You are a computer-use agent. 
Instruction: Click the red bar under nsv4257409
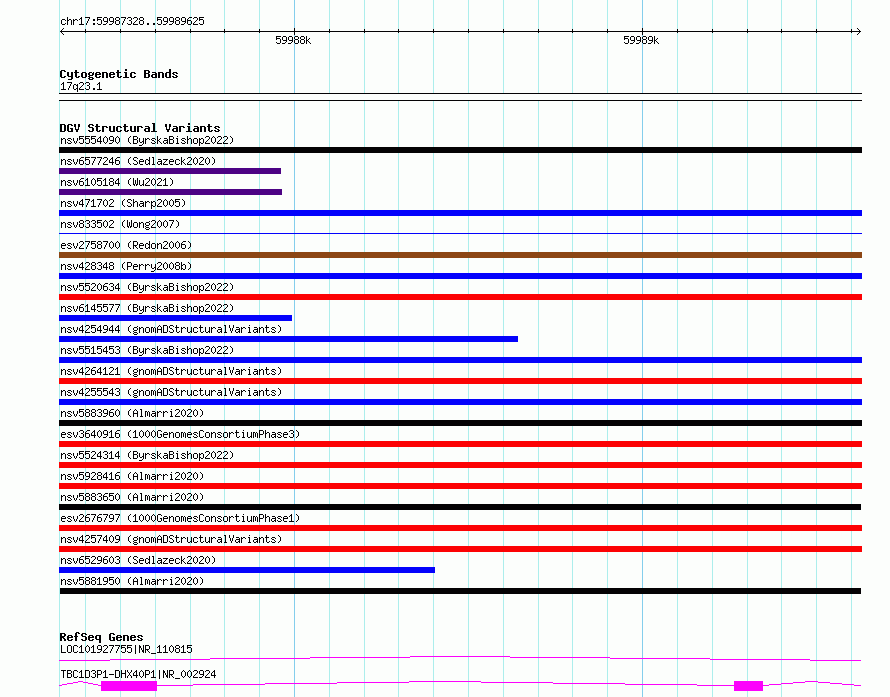coord(460,549)
